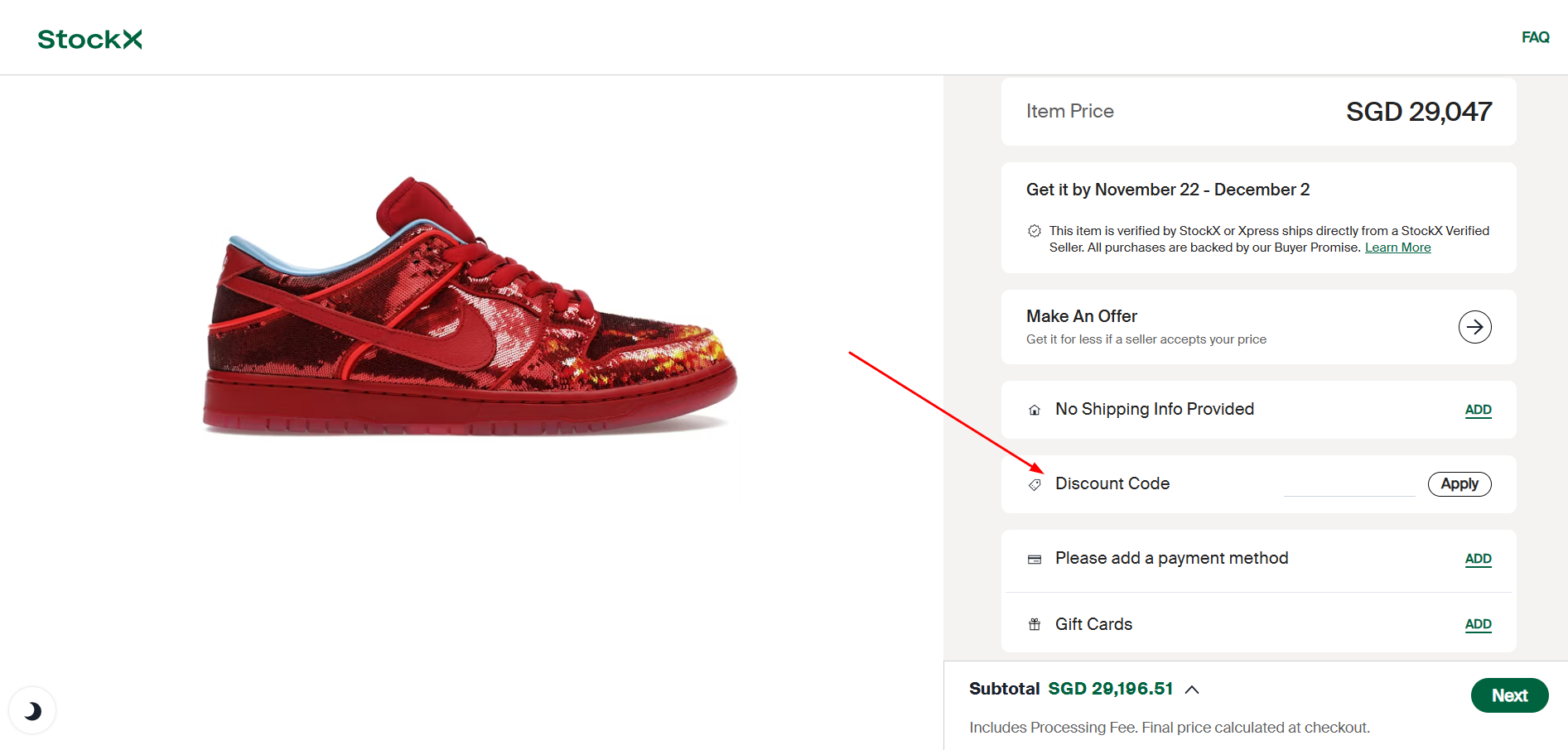Screen dimensions: 1568x750
Task: Click Next to proceed to checkout
Action: coord(1509,695)
